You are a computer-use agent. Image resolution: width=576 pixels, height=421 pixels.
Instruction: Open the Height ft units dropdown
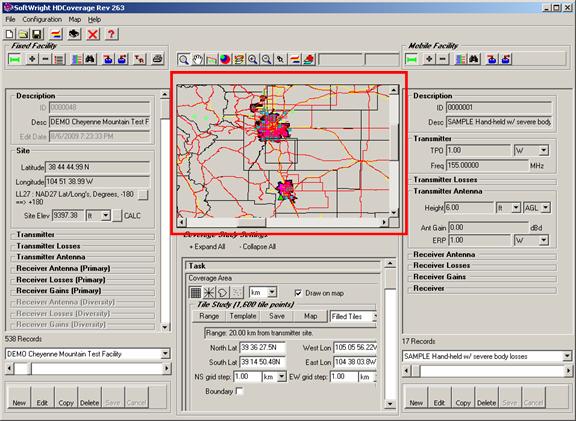click(516, 208)
